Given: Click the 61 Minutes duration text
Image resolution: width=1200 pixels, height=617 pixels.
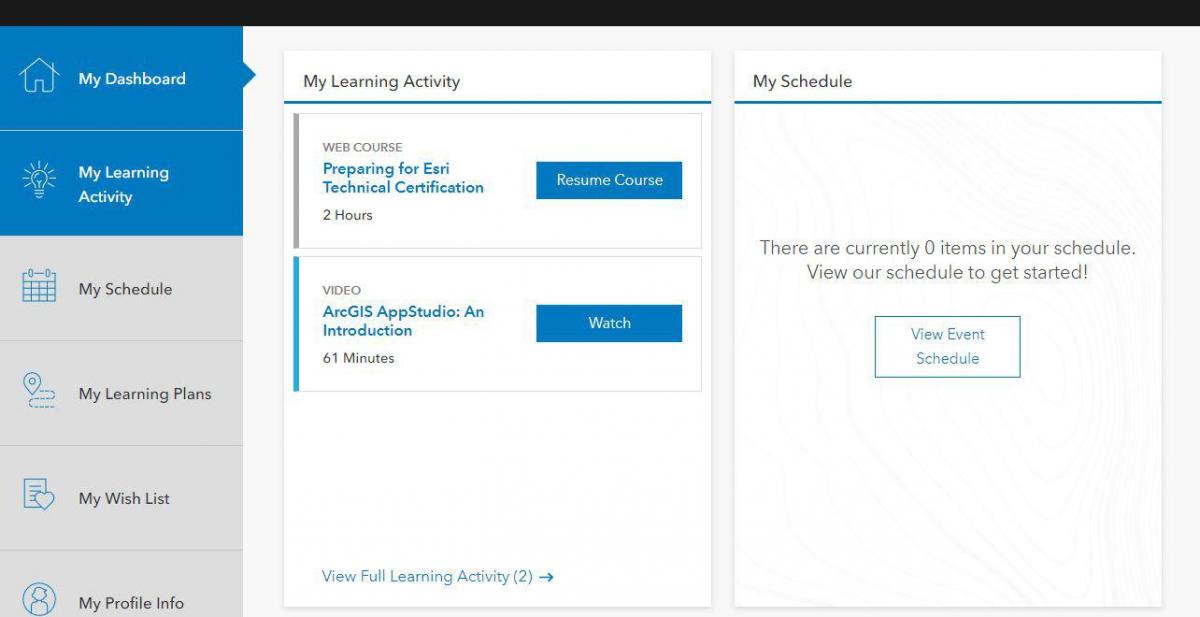Looking at the screenshot, I should coord(358,358).
